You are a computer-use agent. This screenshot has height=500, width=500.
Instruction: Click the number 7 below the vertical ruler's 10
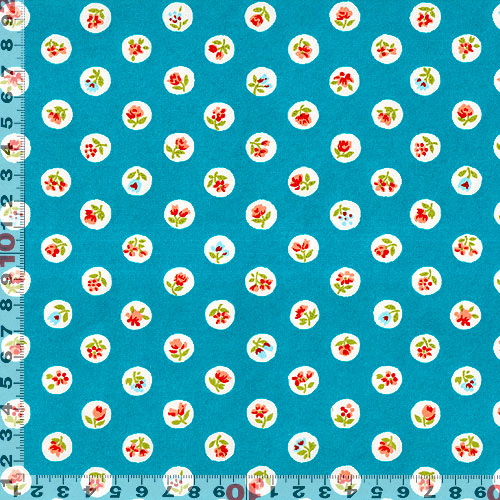(7, 331)
